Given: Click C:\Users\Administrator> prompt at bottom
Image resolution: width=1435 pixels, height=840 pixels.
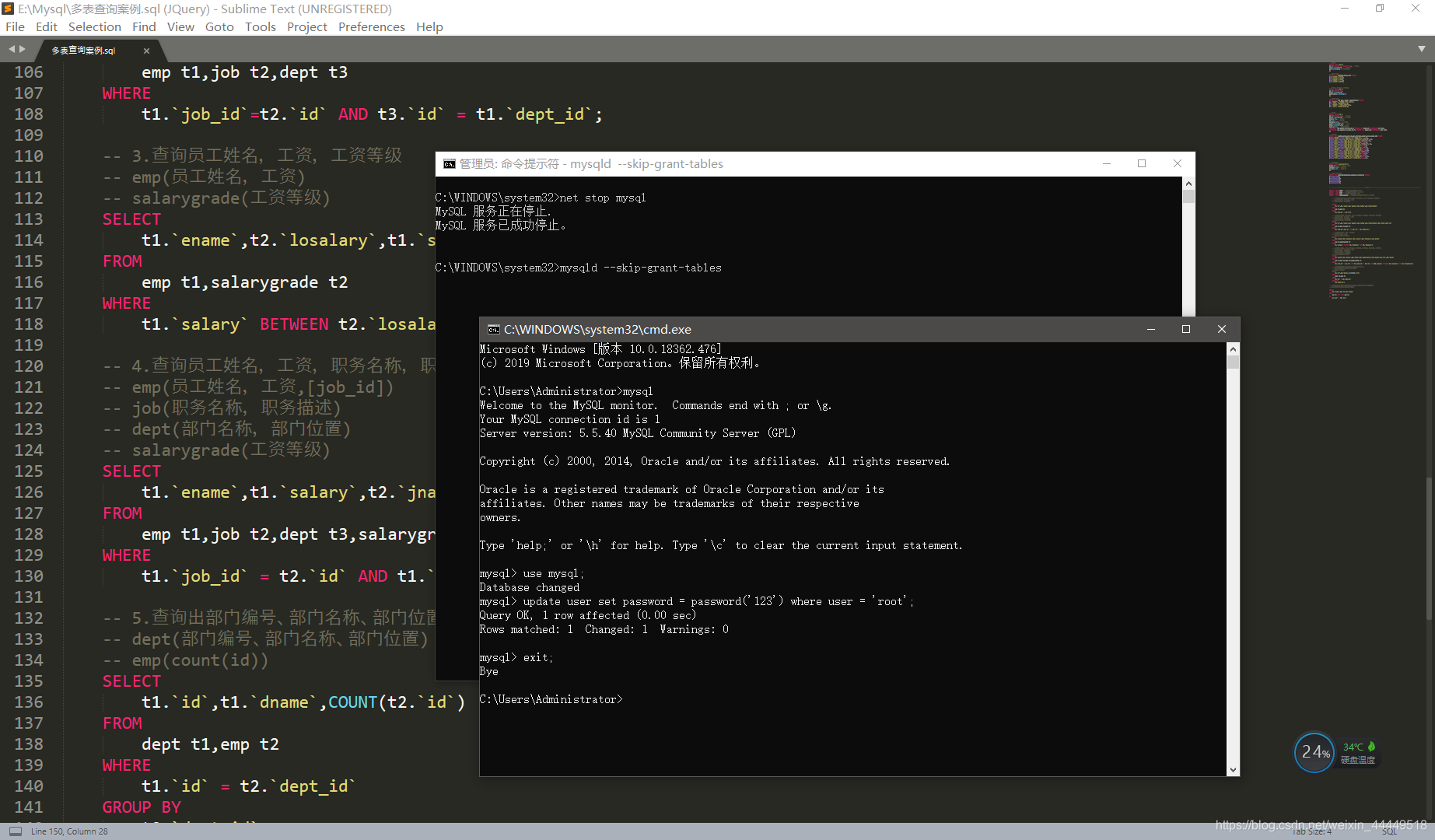Looking at the screenshot, I should click(x=551, y=700).
